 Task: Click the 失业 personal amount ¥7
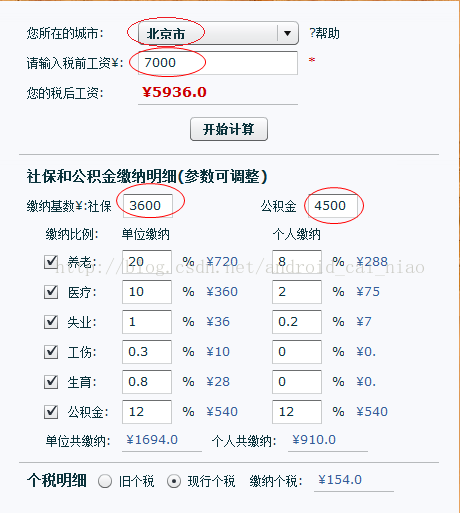pyautogui.click(x=364, y=322)
